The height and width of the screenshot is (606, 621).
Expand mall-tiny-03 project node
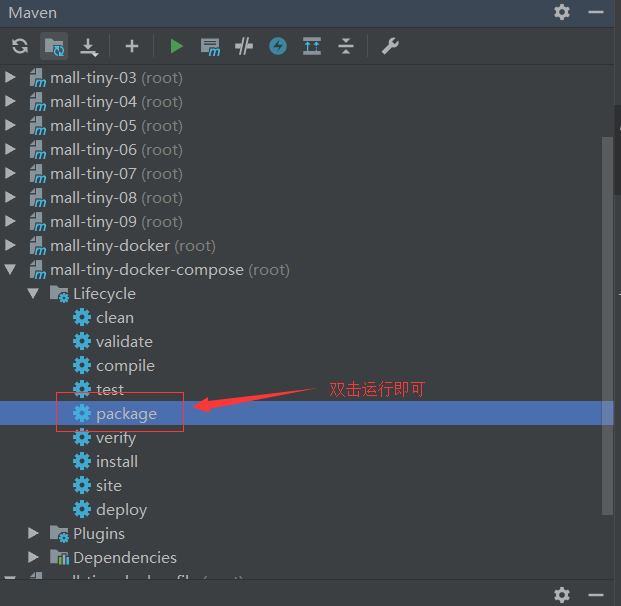pyautogui.click(x=10, y=77)
